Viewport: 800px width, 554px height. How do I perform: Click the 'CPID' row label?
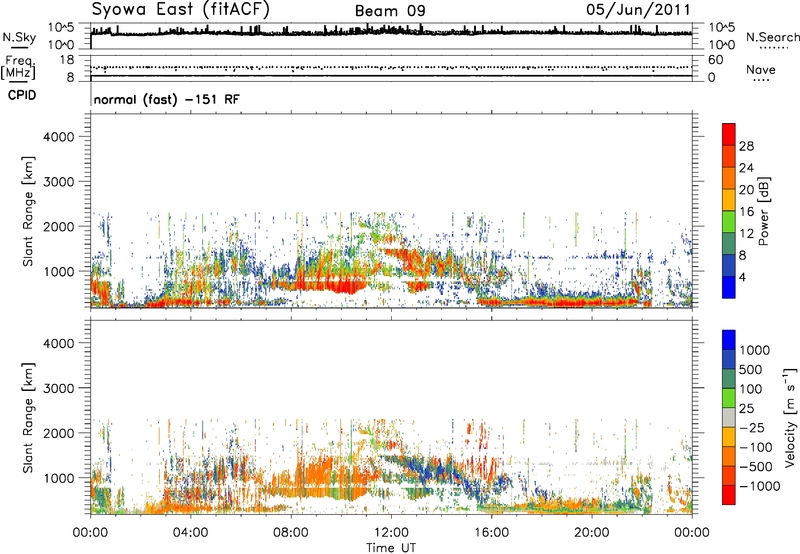22,95
